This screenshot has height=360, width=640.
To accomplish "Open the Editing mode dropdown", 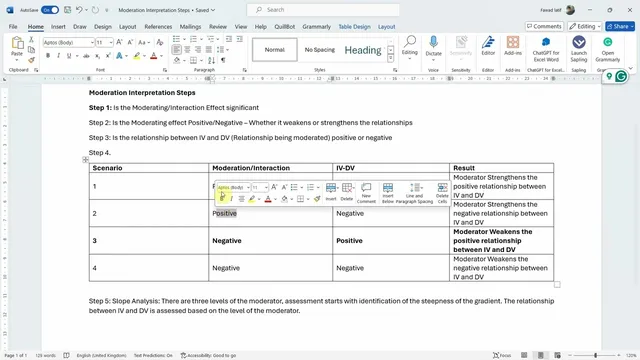I will pos(585,26).
